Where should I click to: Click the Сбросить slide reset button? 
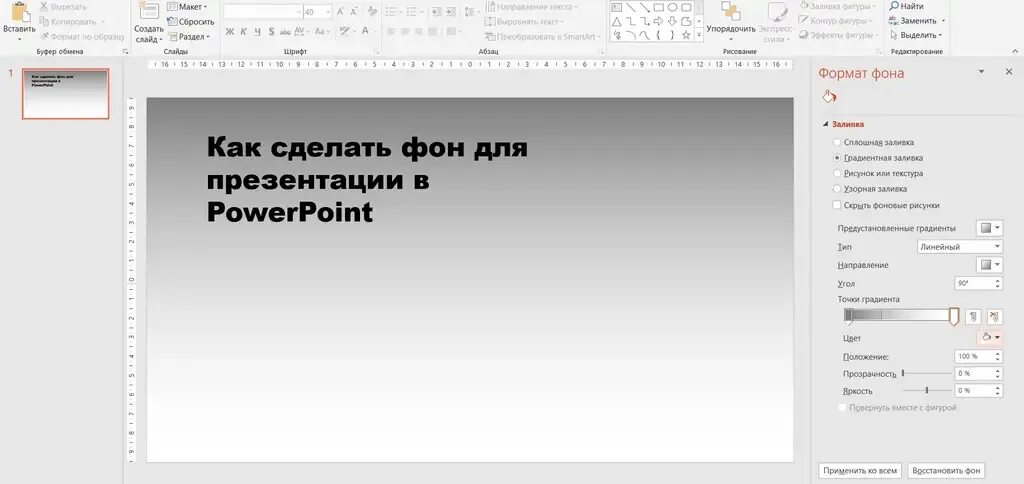click(191, 22)
